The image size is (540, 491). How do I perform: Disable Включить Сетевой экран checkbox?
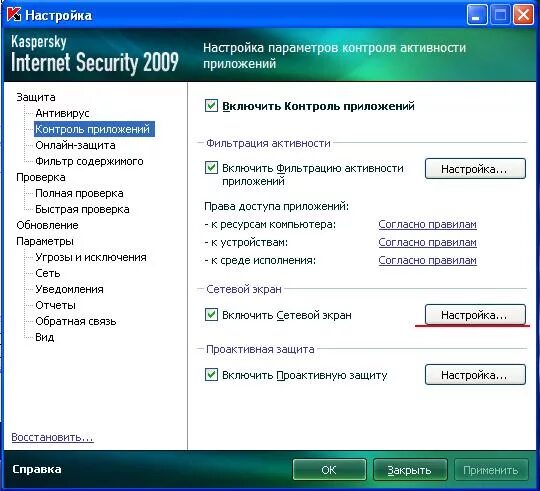[211, 314]
